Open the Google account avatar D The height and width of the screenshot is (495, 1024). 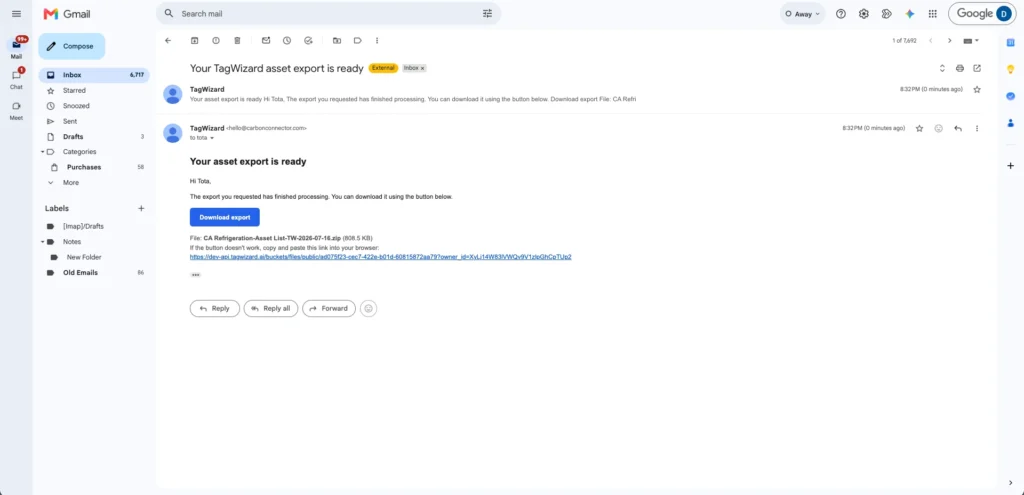(1003, 14)
